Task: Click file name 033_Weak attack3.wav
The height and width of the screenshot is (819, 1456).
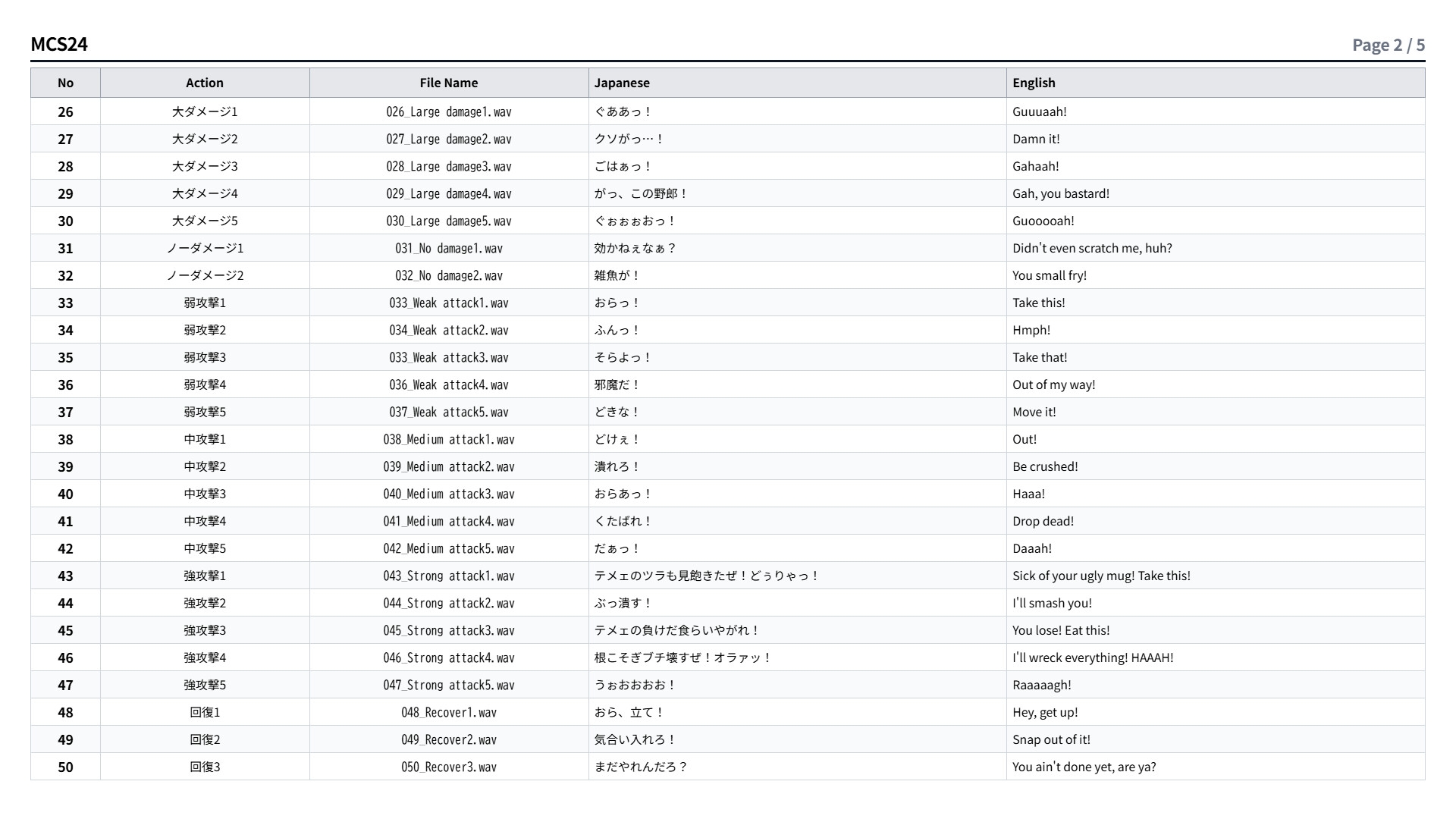Action: [449, 357]
